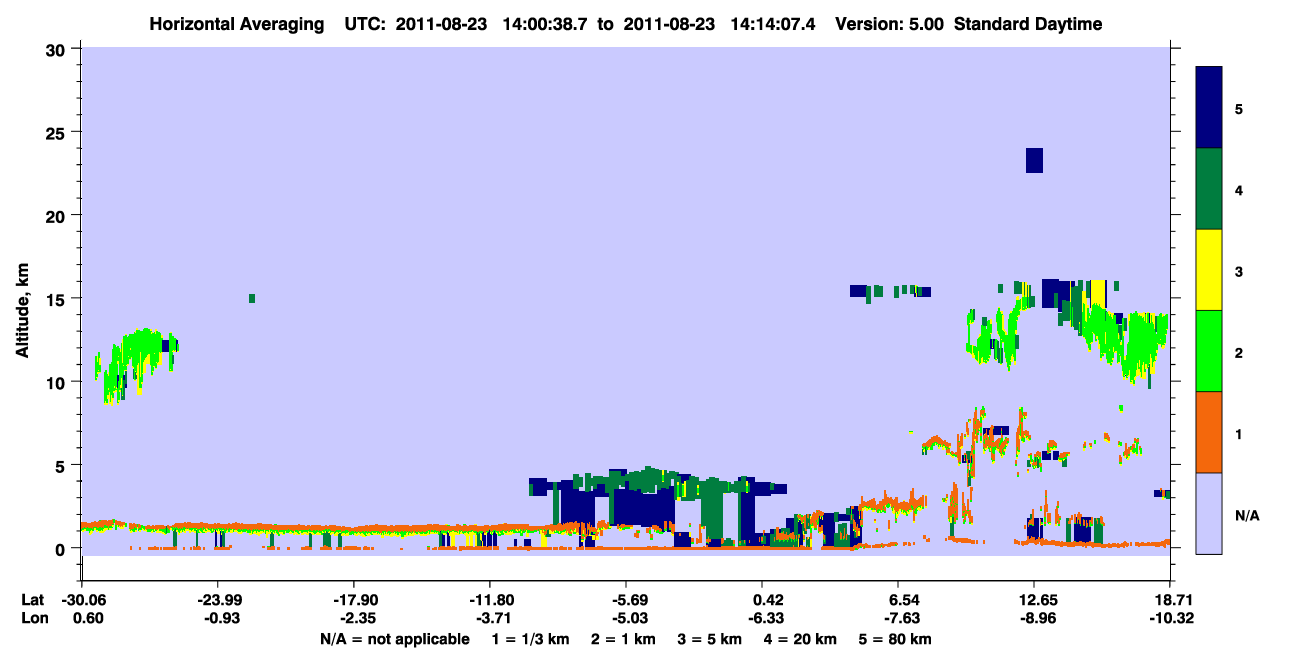Screen dimensions: 1300x667
Task: Click the '2 = 1 km' legend text
Action: pos(623,639)
